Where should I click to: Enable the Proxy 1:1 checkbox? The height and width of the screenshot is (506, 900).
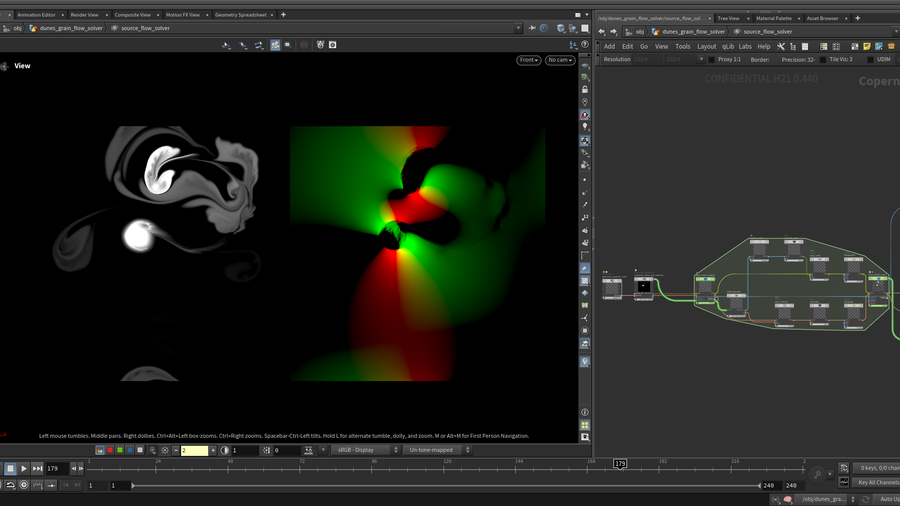(711, 59)
